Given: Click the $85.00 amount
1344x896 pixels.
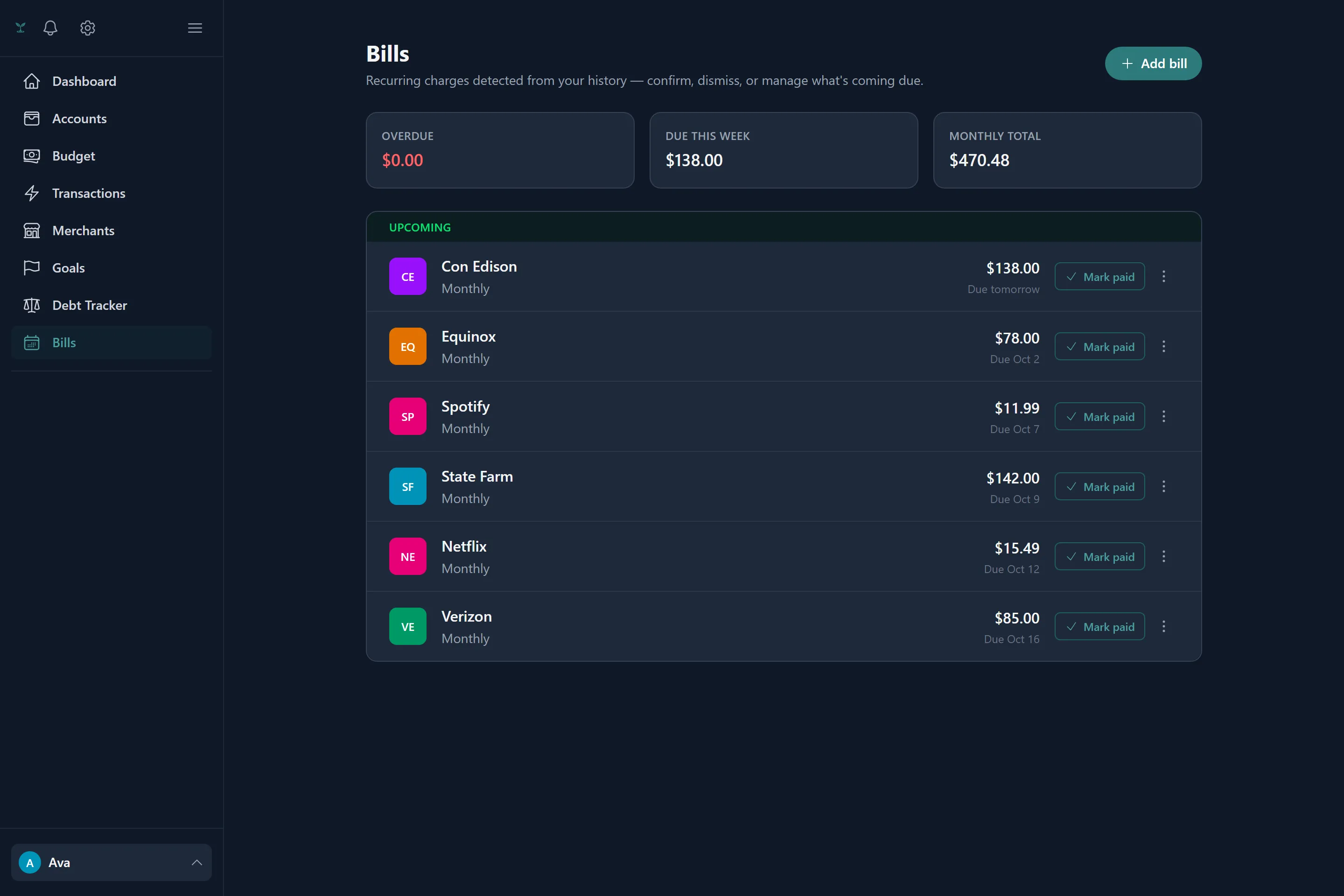Looking at the screenshot, I should pyautogui.click(x=1017, y=618).
